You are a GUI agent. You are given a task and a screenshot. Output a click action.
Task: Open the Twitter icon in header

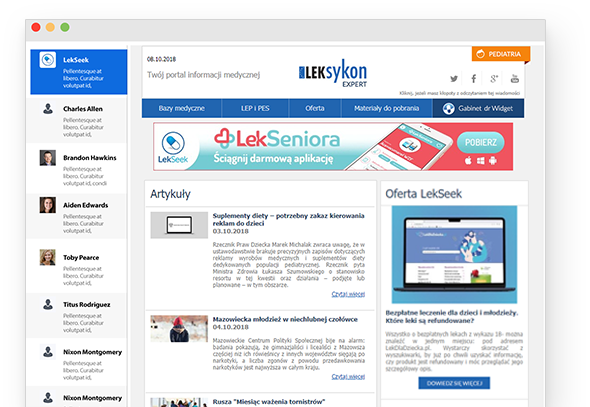click(x=454, y=79)
